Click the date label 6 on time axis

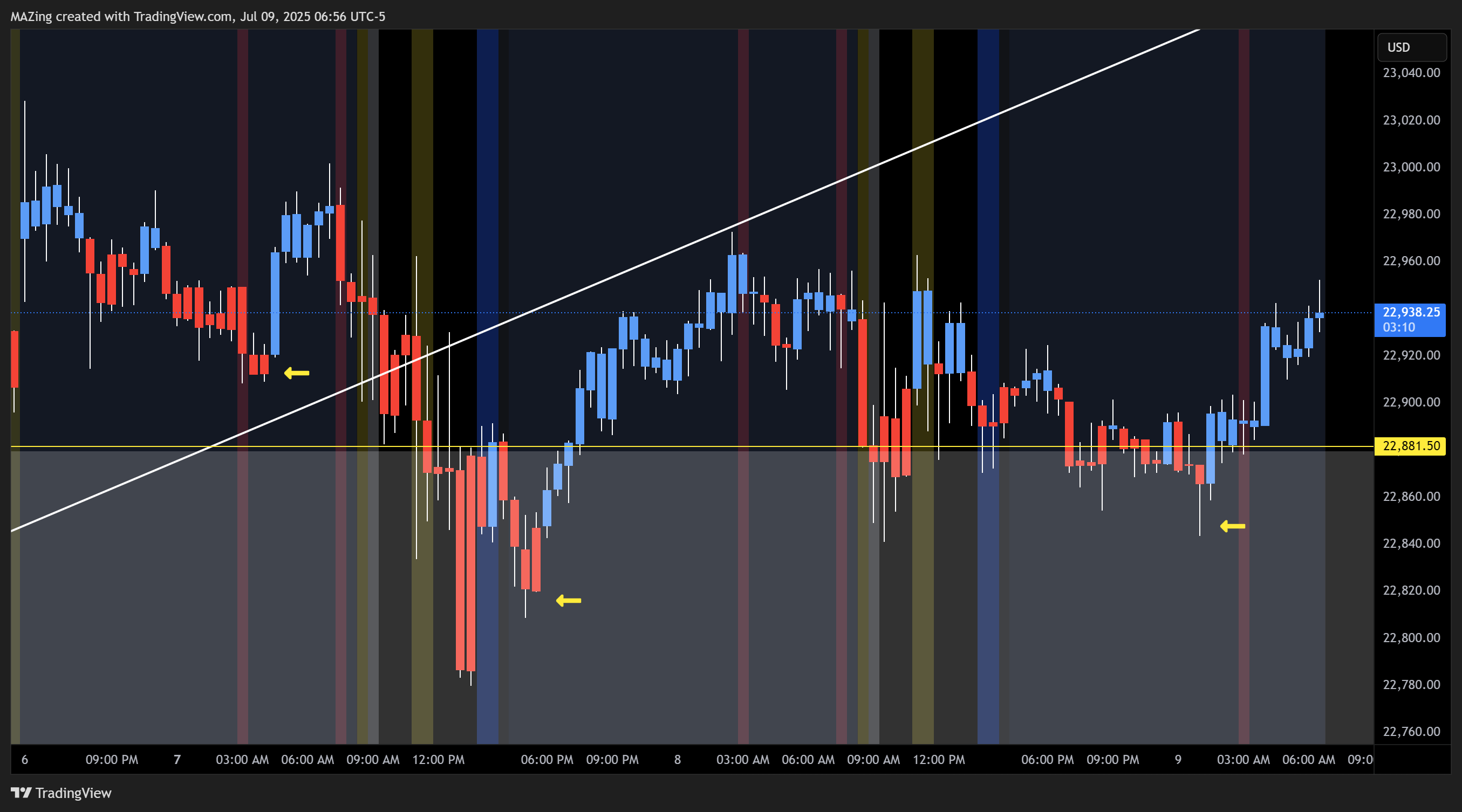(24, 760)
